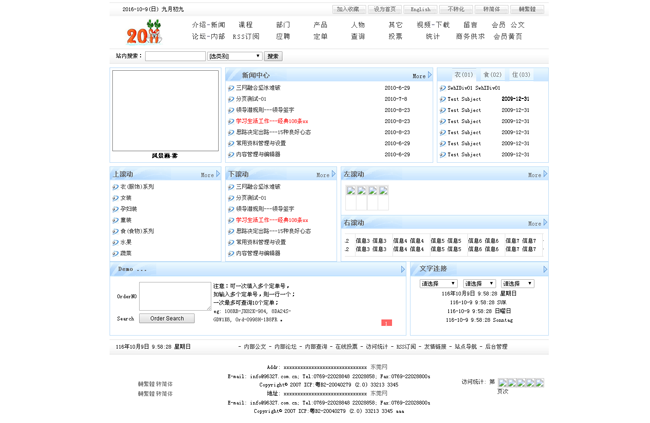Open the 友情链接 footer link
Viewport: 650px width, 423px height.
(435, 346)
